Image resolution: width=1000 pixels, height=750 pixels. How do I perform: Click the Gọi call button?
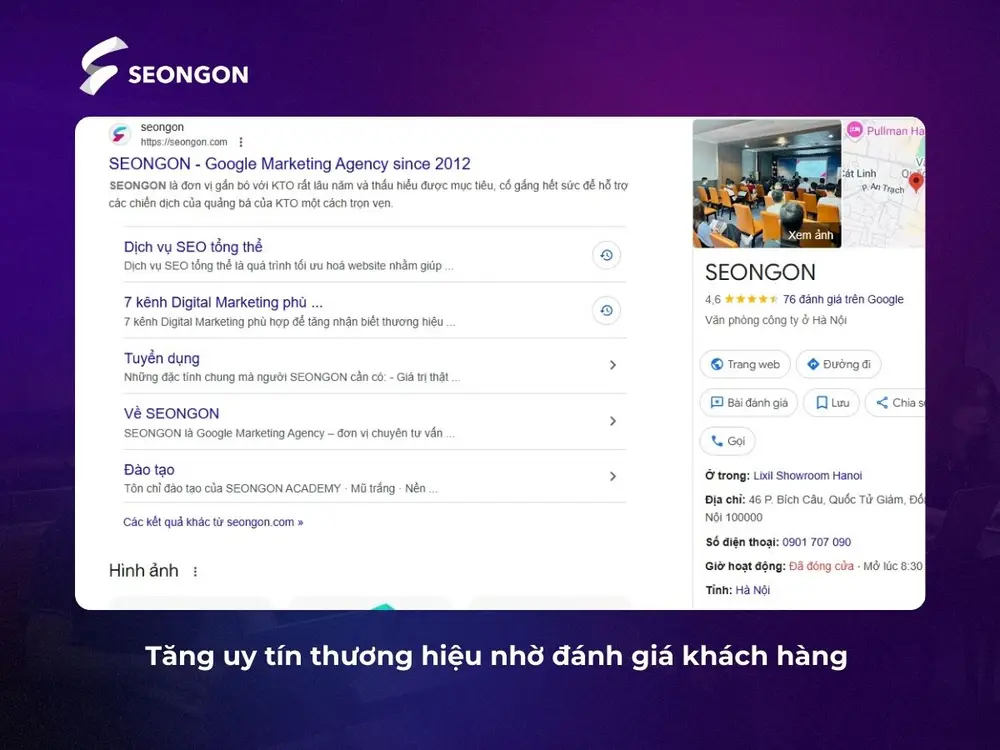click(x=728, y=441)
